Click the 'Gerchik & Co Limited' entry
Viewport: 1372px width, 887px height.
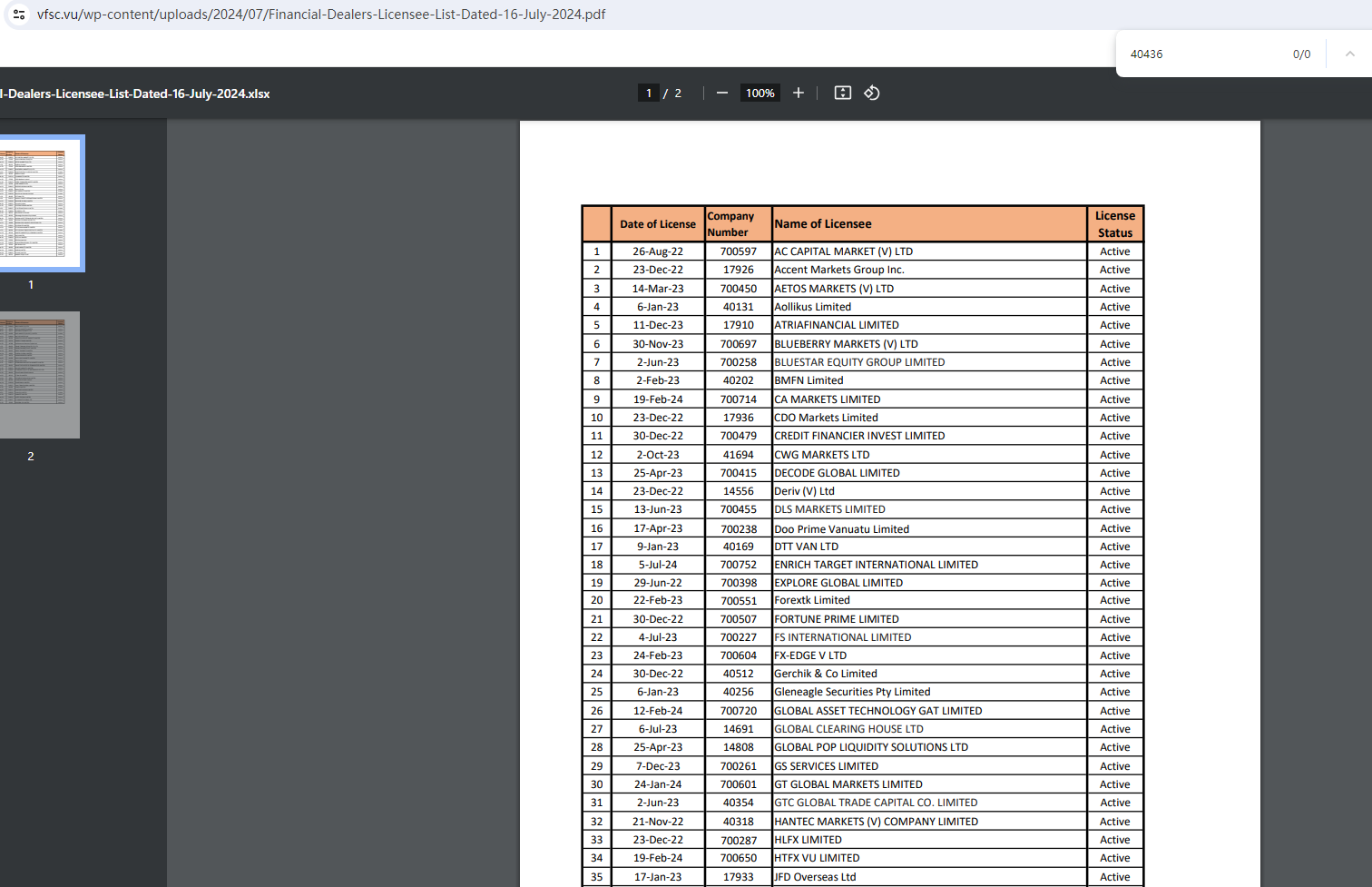point(825,674)
